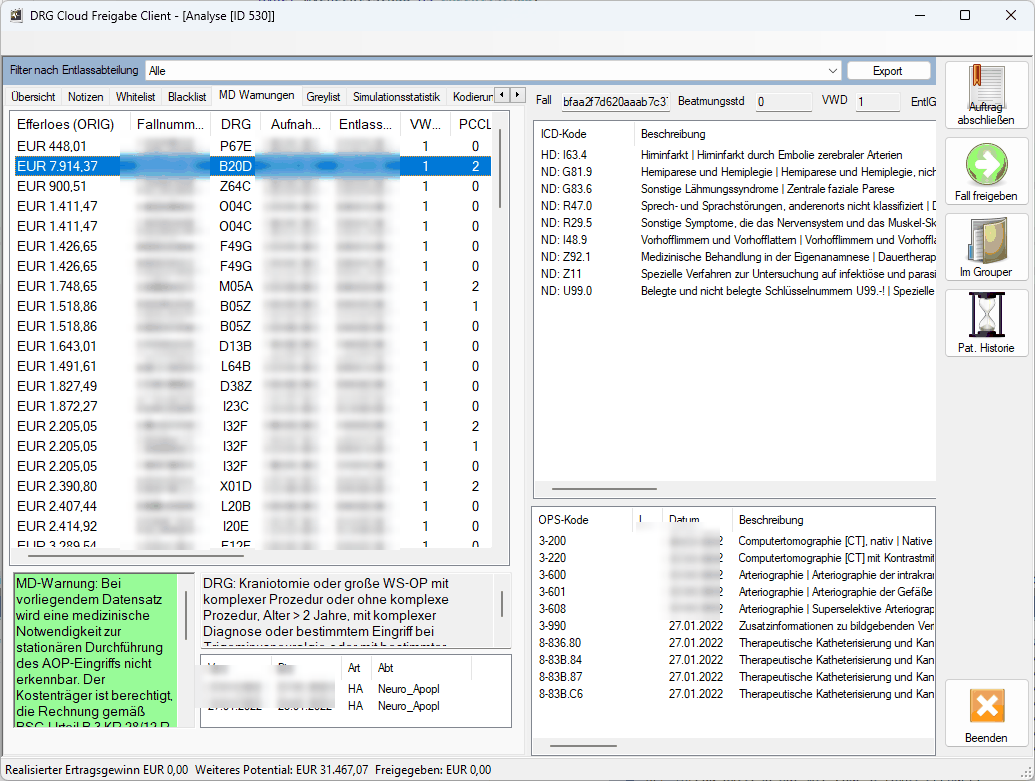Click the VWD value field
The height and width of the screenshot is (781, 1035).
click(x=877, y=102)
